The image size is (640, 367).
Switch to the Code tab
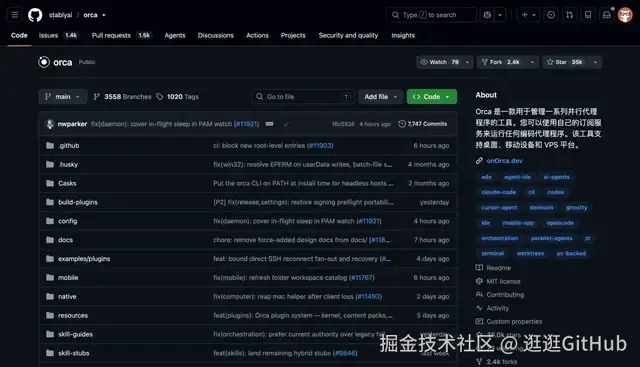(19, 36)
